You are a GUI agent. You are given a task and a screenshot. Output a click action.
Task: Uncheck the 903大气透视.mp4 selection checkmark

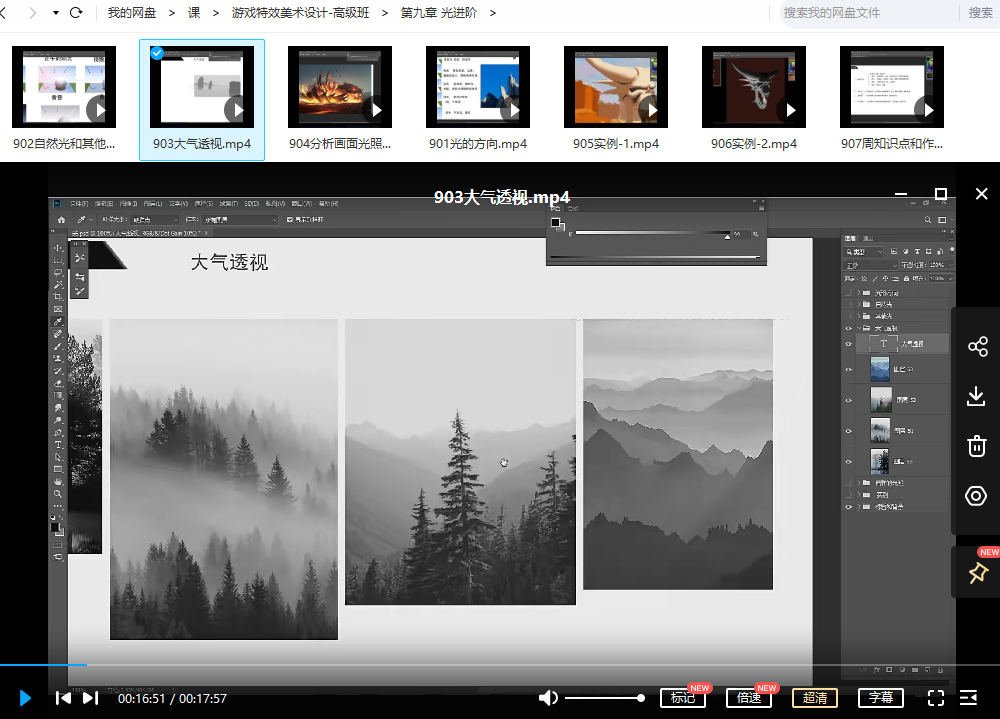(157, 53)
